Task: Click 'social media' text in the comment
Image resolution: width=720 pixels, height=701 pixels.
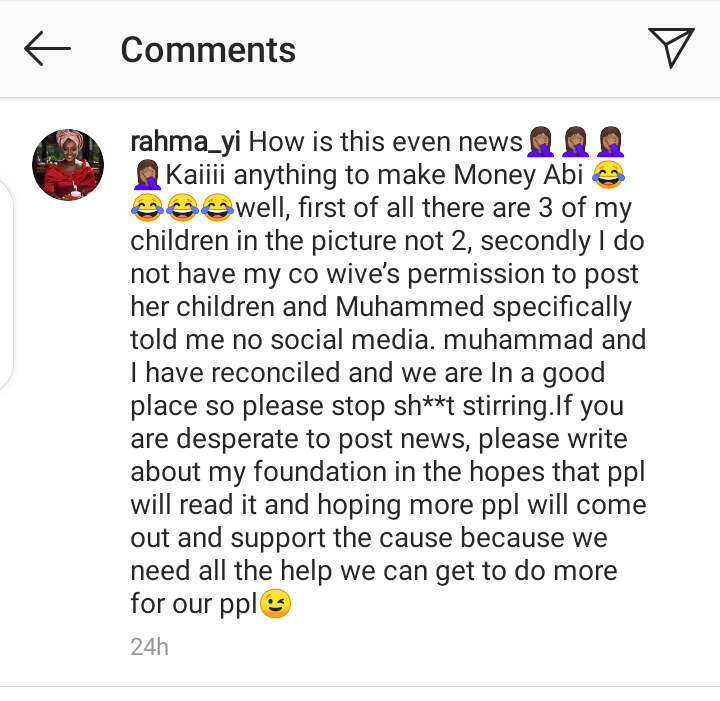Action: (x=352, y=339)
